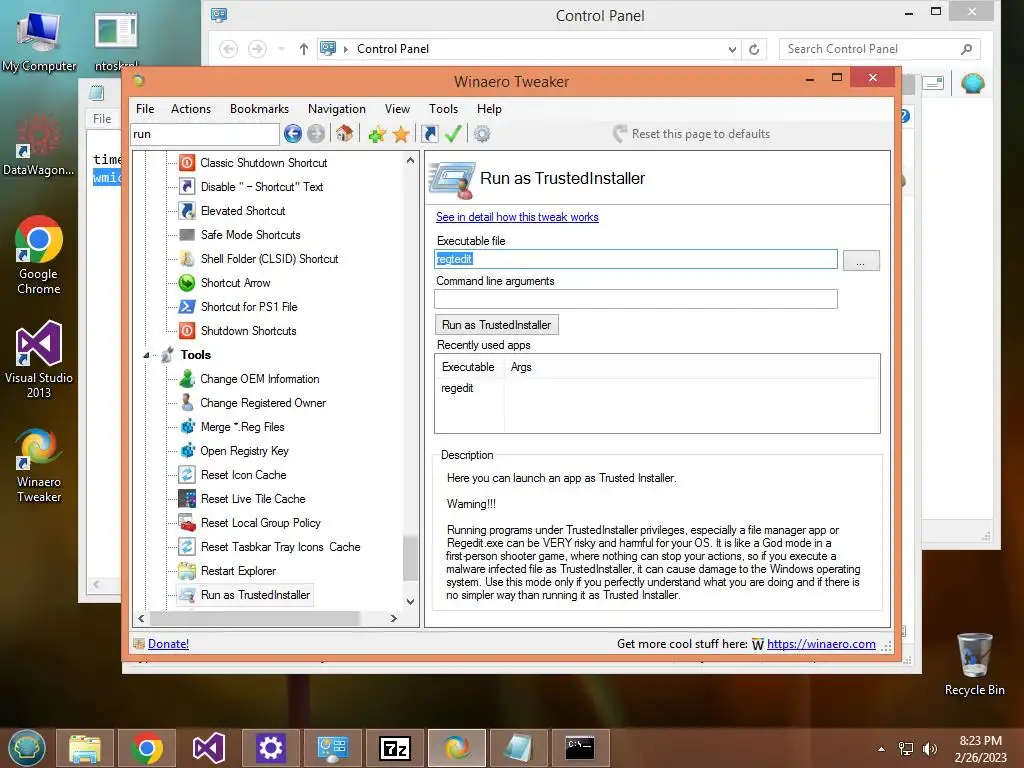Click Visual Studio icon on taskbar
1024x768 pixels.
(209, 748)
